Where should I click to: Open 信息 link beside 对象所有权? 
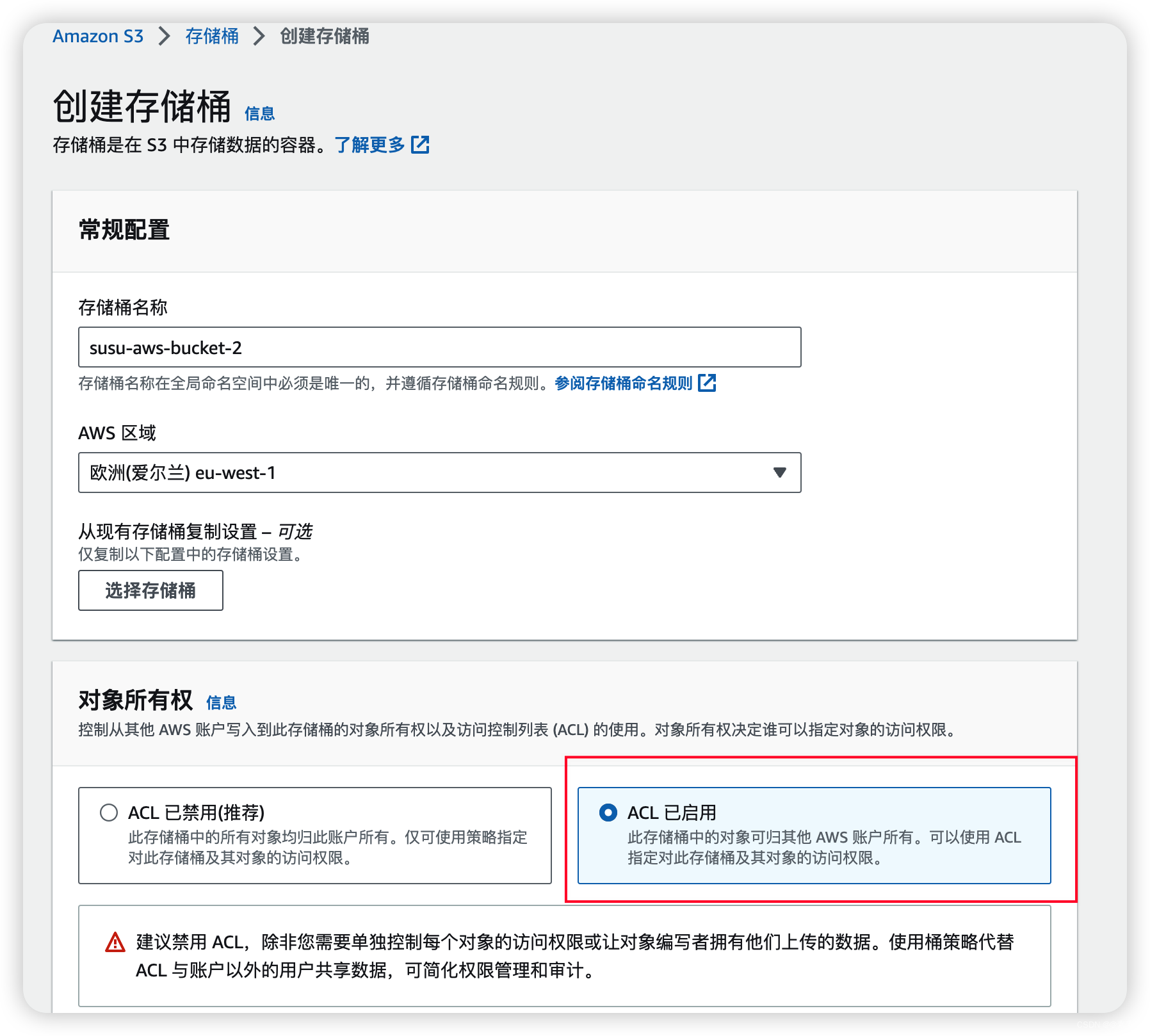coord(222,703)
